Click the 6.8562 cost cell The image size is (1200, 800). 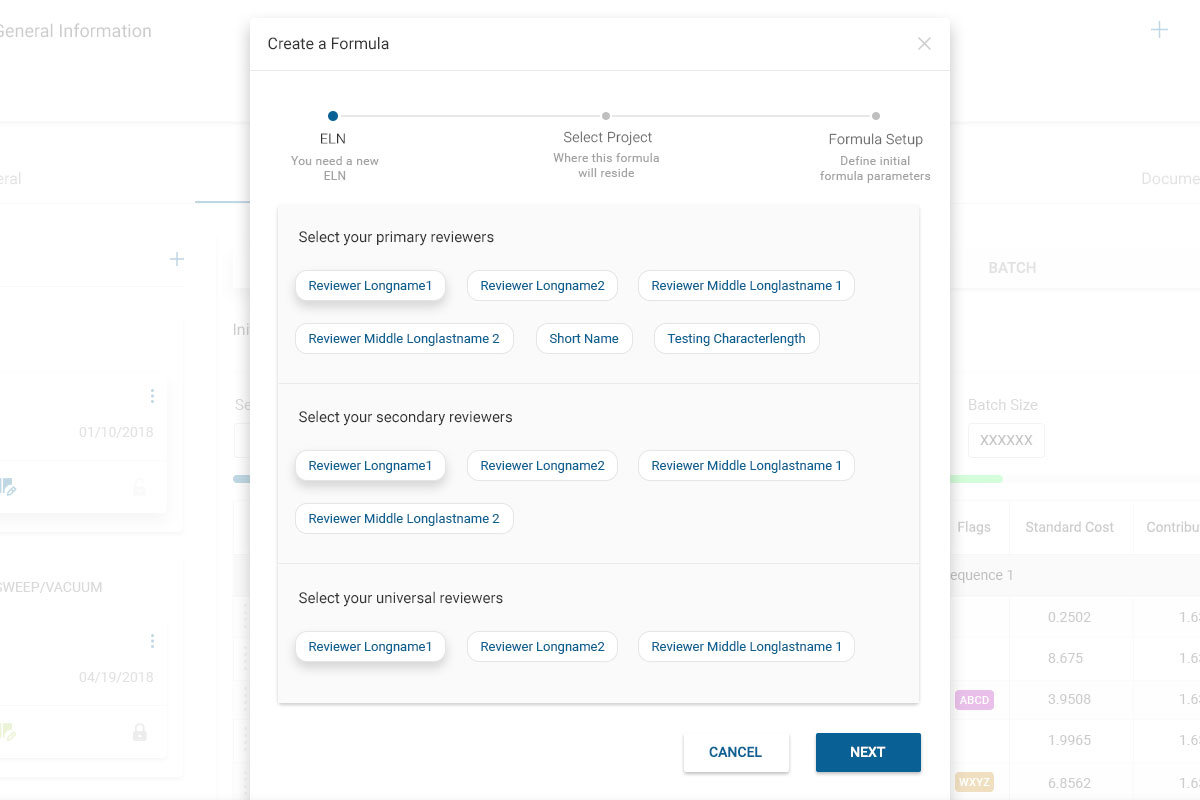pyautogui.click(x=1069, y=782)
